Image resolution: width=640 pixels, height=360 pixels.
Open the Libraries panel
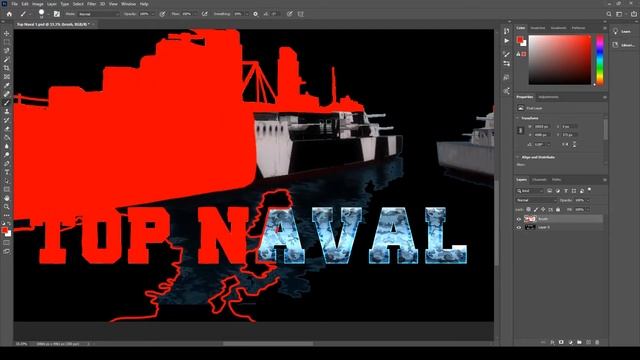click(x=623, y=45)
